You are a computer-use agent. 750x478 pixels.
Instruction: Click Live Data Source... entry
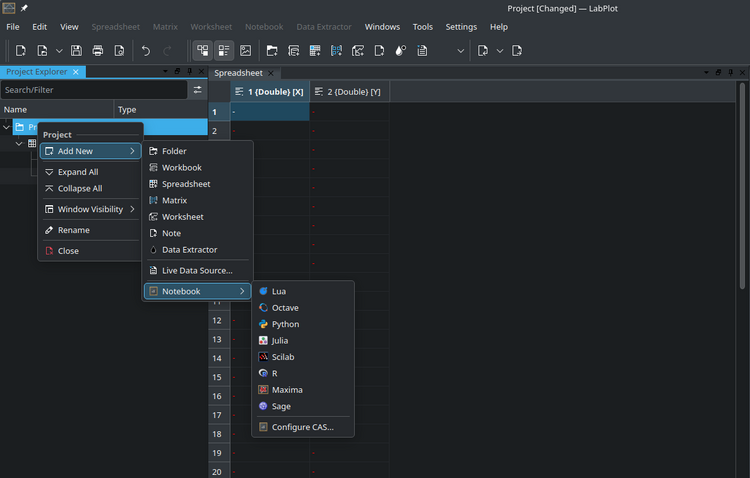197,270
